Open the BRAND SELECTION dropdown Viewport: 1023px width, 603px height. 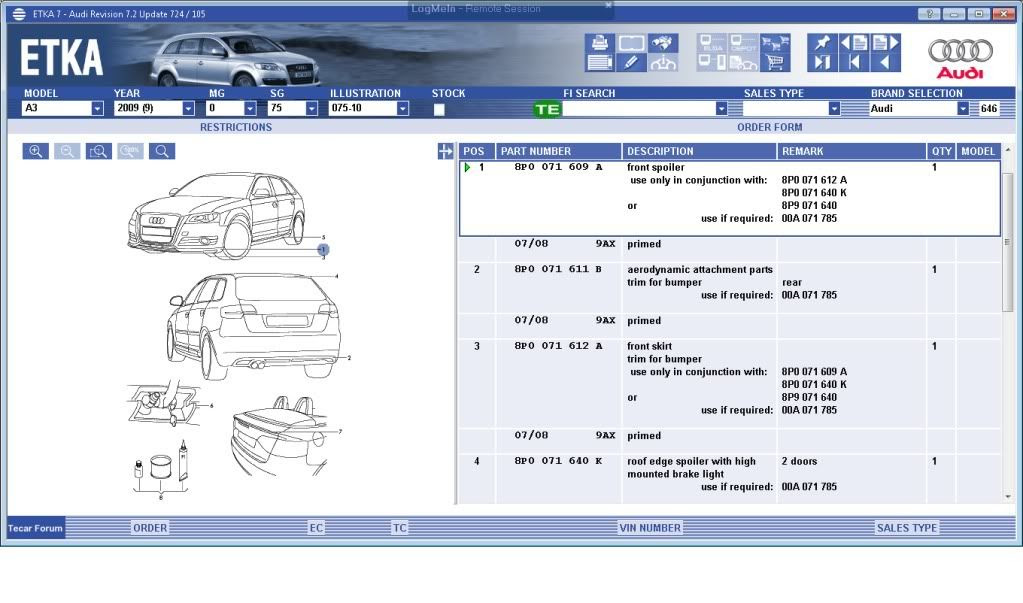(962, 108)
